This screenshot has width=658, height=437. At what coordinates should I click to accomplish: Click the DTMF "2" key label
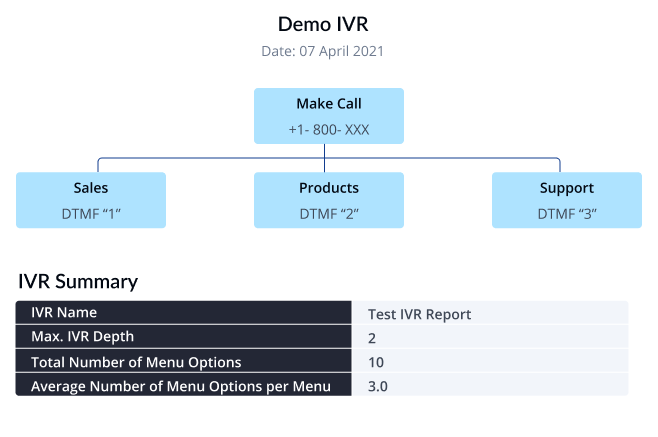click(x=328, y=213)
